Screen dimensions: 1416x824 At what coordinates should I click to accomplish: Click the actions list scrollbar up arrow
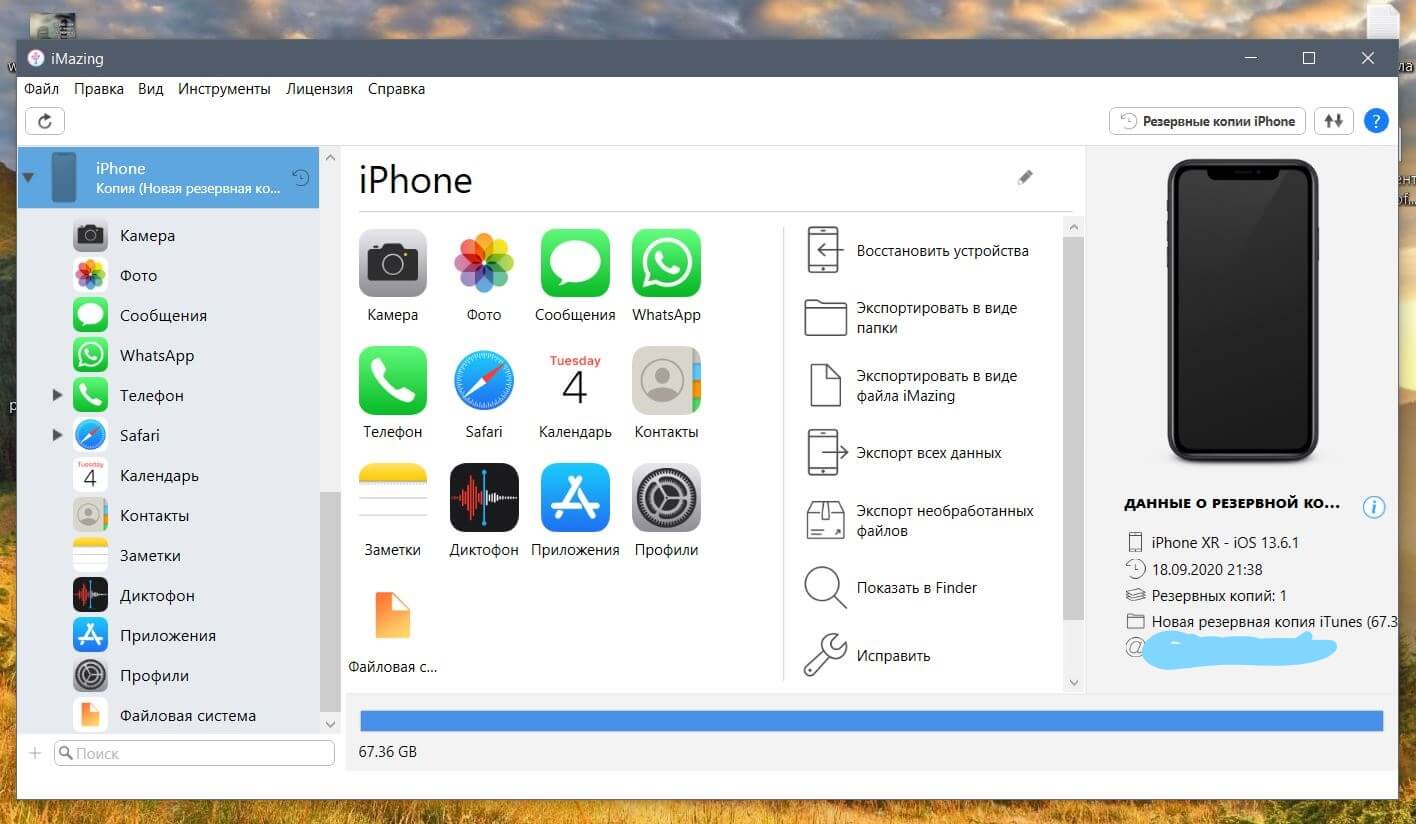[x=1073, y=228]
